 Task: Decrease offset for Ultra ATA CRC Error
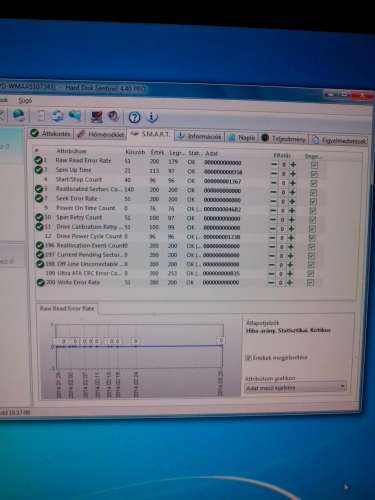tap(271, 274)
